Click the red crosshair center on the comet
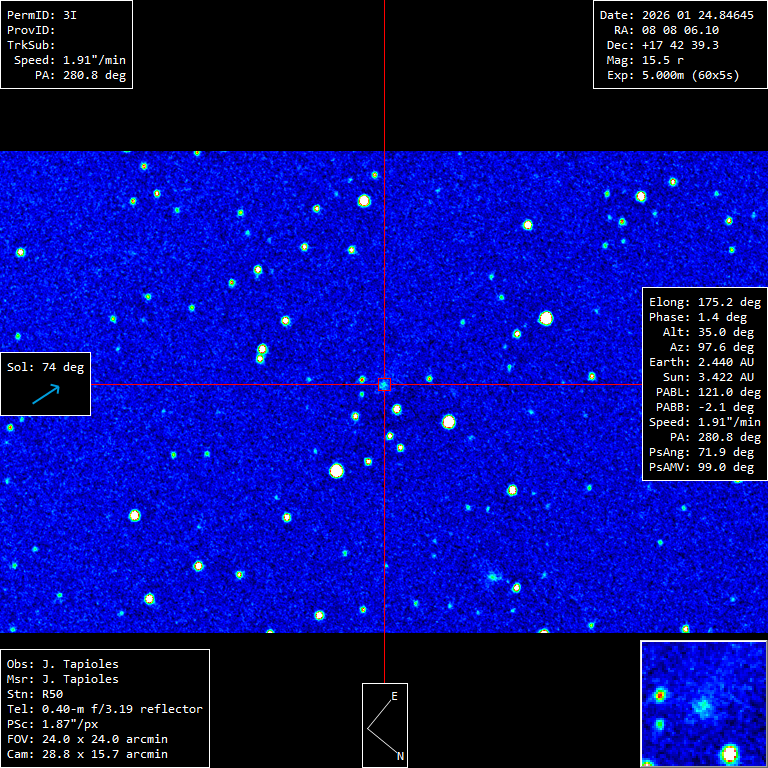This screenshot has width=768, height=768. pos(384,384)
